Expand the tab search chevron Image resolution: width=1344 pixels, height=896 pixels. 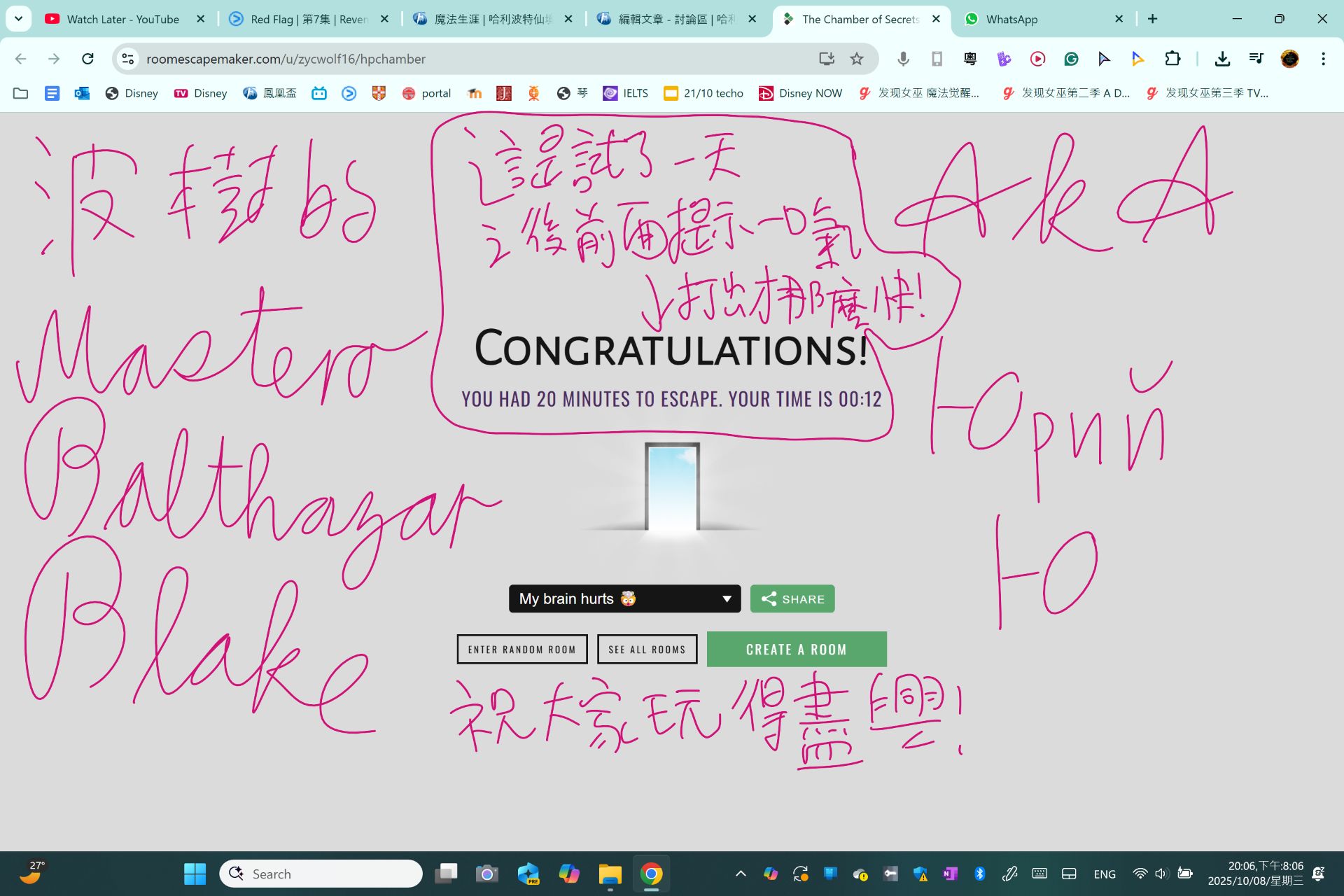pos(19,19)
